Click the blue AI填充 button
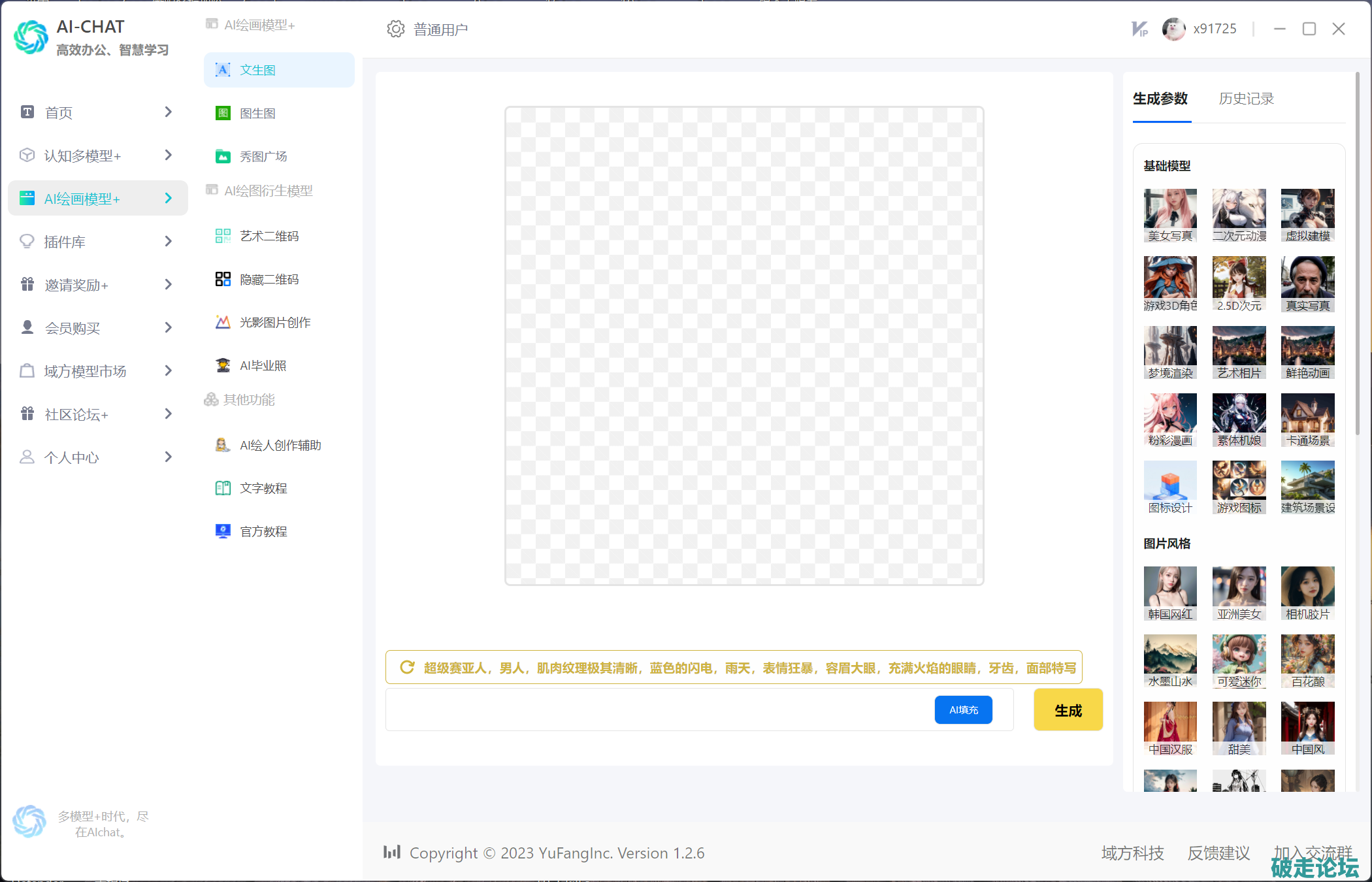Image resolution: width=1372 pixels, height=882 pixels. coord(963,710)
